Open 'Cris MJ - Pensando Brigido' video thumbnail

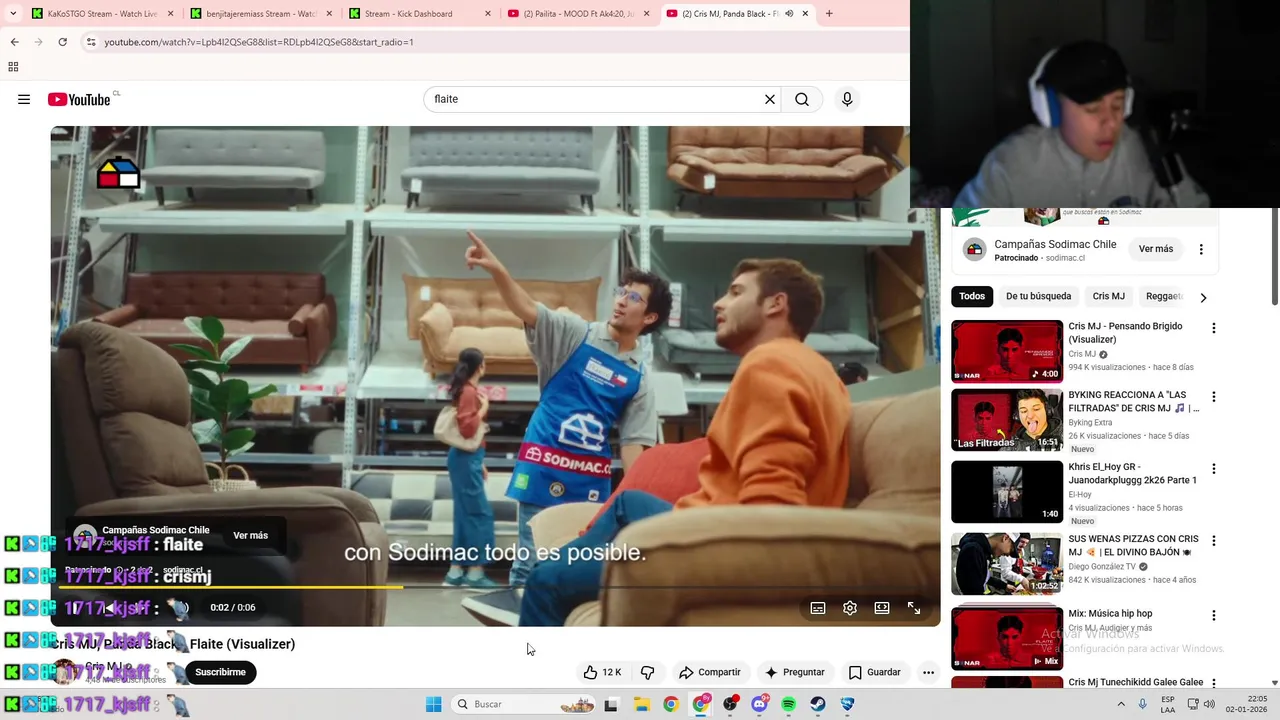[x=1007, y=351]
